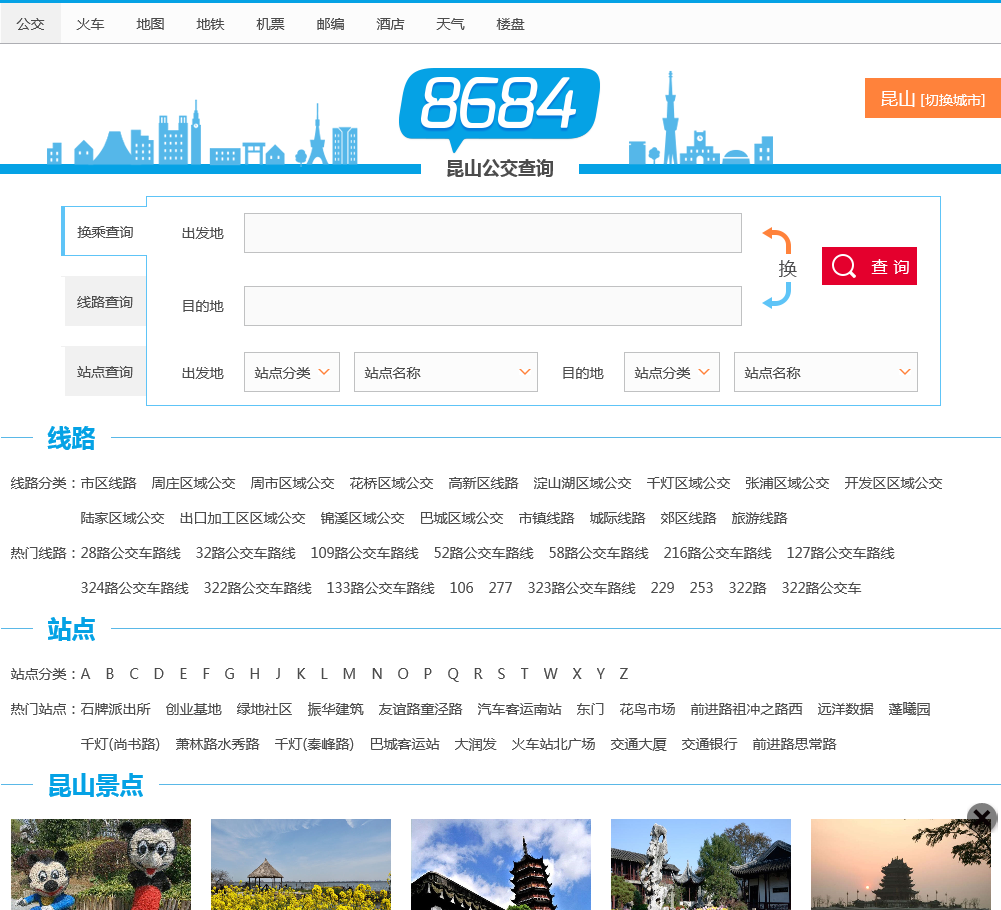The image size is (1001, 910).
Task: Select the 线路查询 tab
Action: point(105,302)
